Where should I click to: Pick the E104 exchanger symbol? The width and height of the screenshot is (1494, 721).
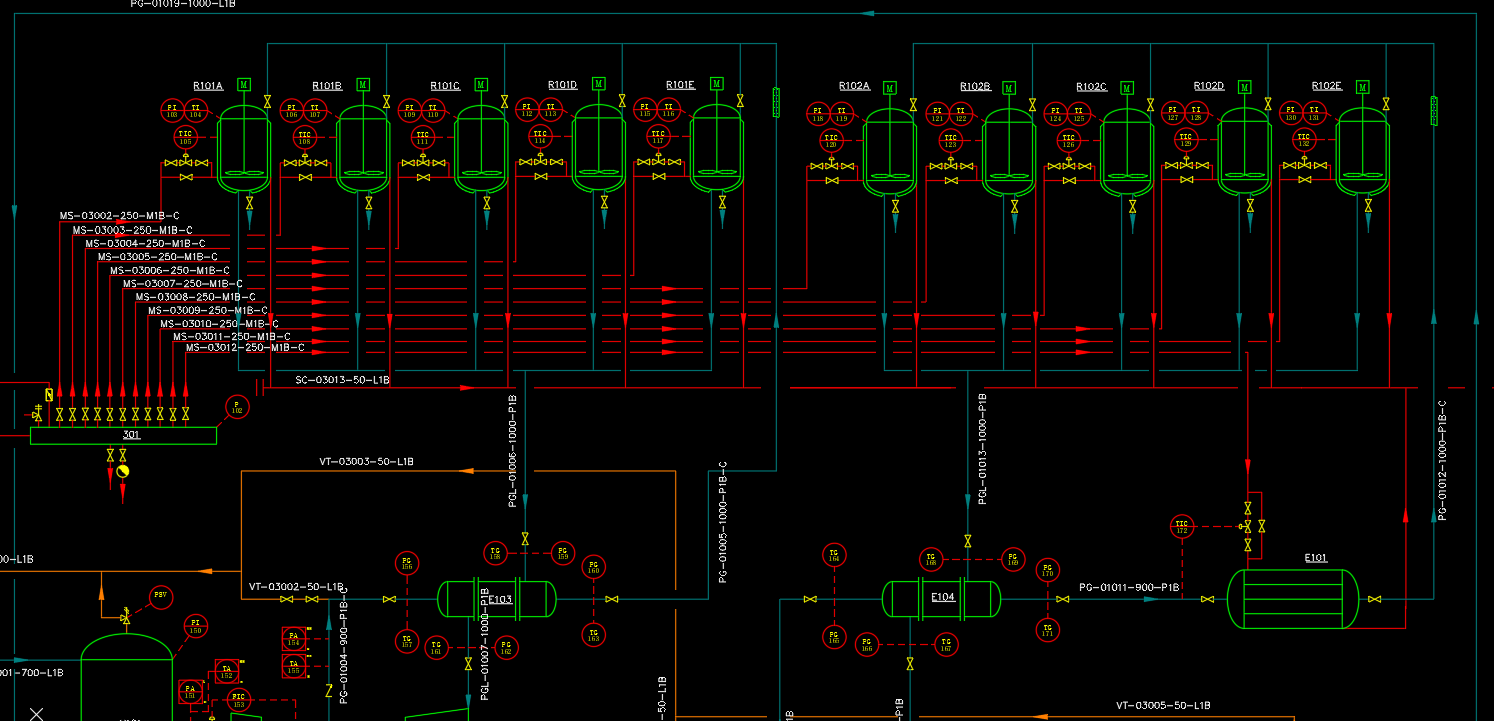pos(941,598)
